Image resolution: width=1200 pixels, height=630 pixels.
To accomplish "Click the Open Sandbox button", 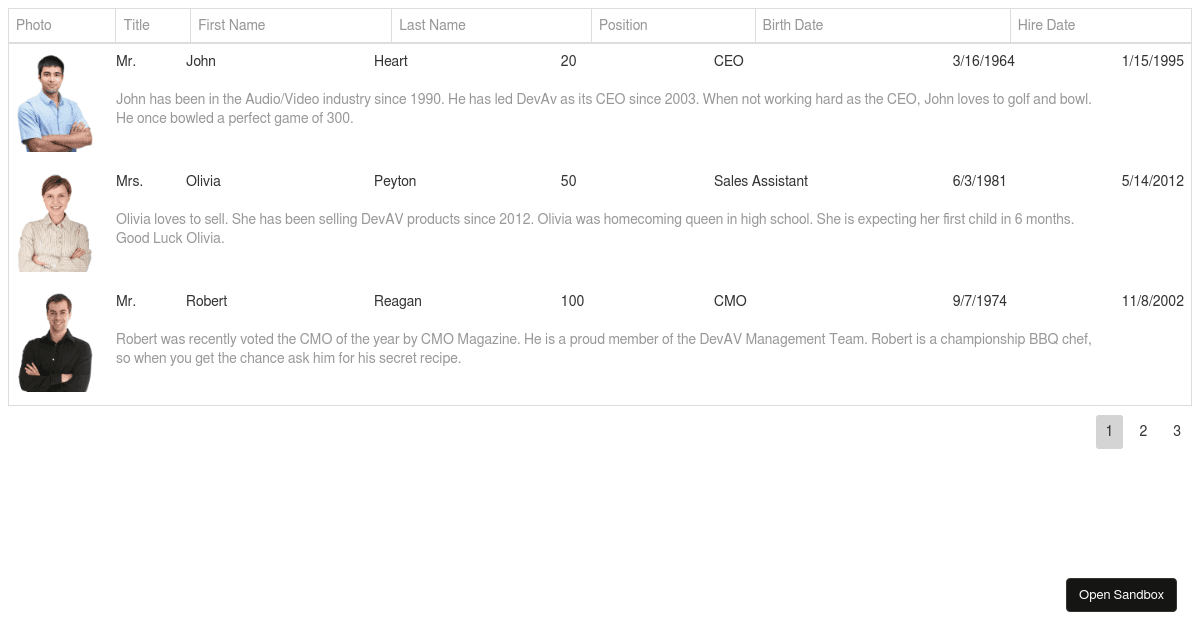I will click(x=1121, y=594).
